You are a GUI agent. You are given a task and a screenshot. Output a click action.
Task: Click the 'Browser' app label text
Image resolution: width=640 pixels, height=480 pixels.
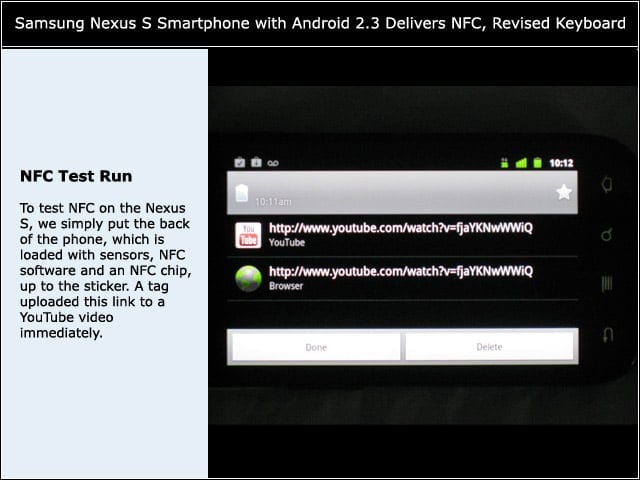pyautogui.click(x=286, y=286)
